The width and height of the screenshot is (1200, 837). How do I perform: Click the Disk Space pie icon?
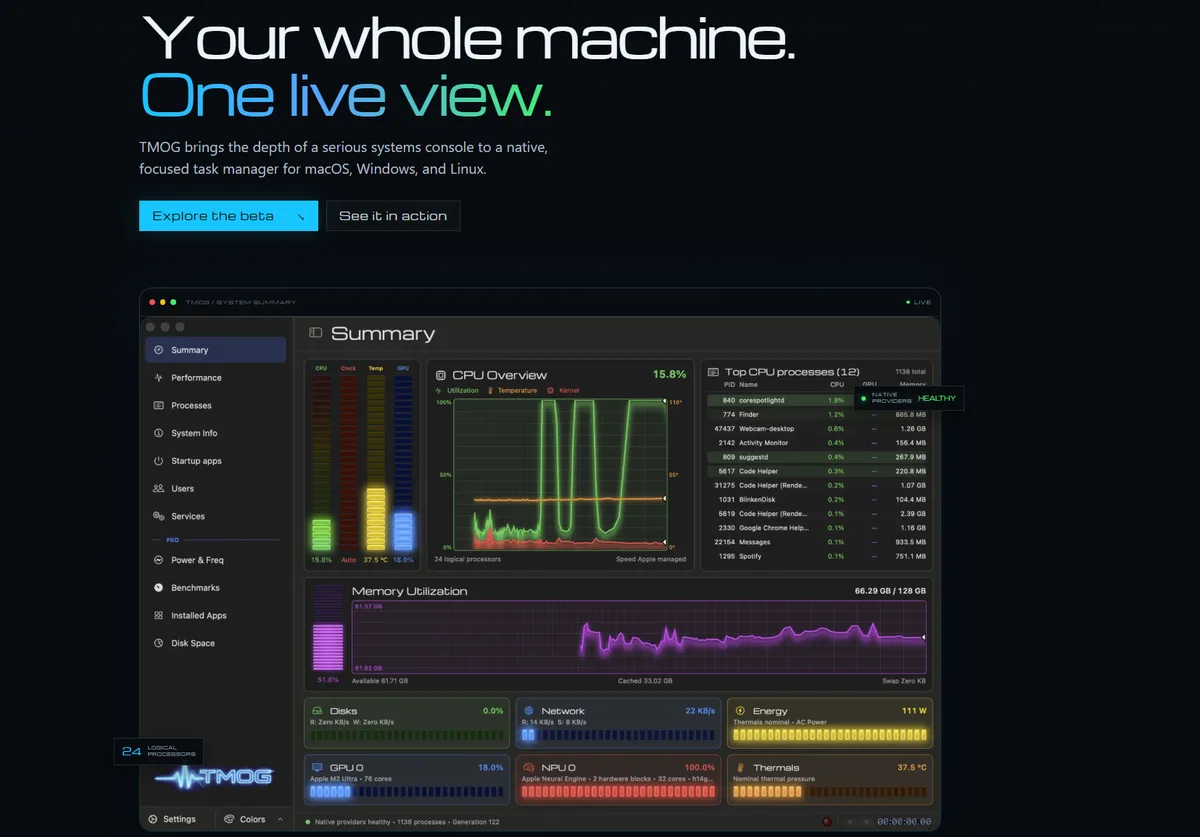pyautogui.click(x=159, y=643)
